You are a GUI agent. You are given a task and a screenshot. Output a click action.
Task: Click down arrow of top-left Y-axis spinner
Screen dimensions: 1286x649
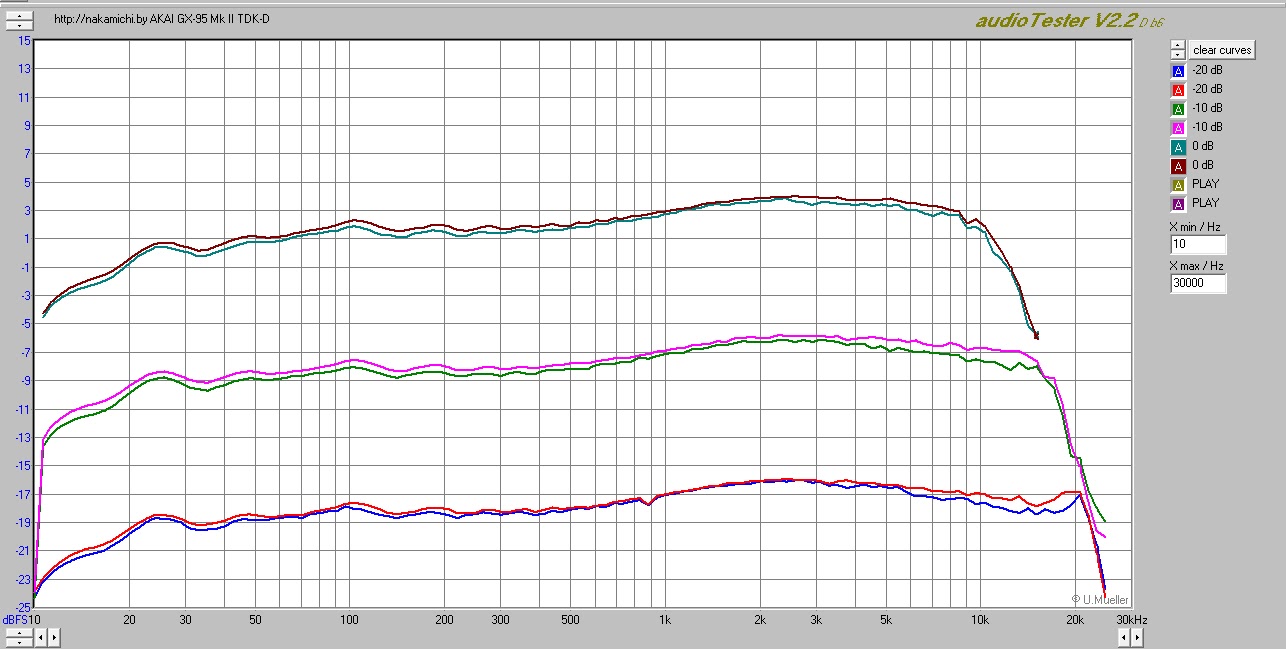(x=18, y=24)
